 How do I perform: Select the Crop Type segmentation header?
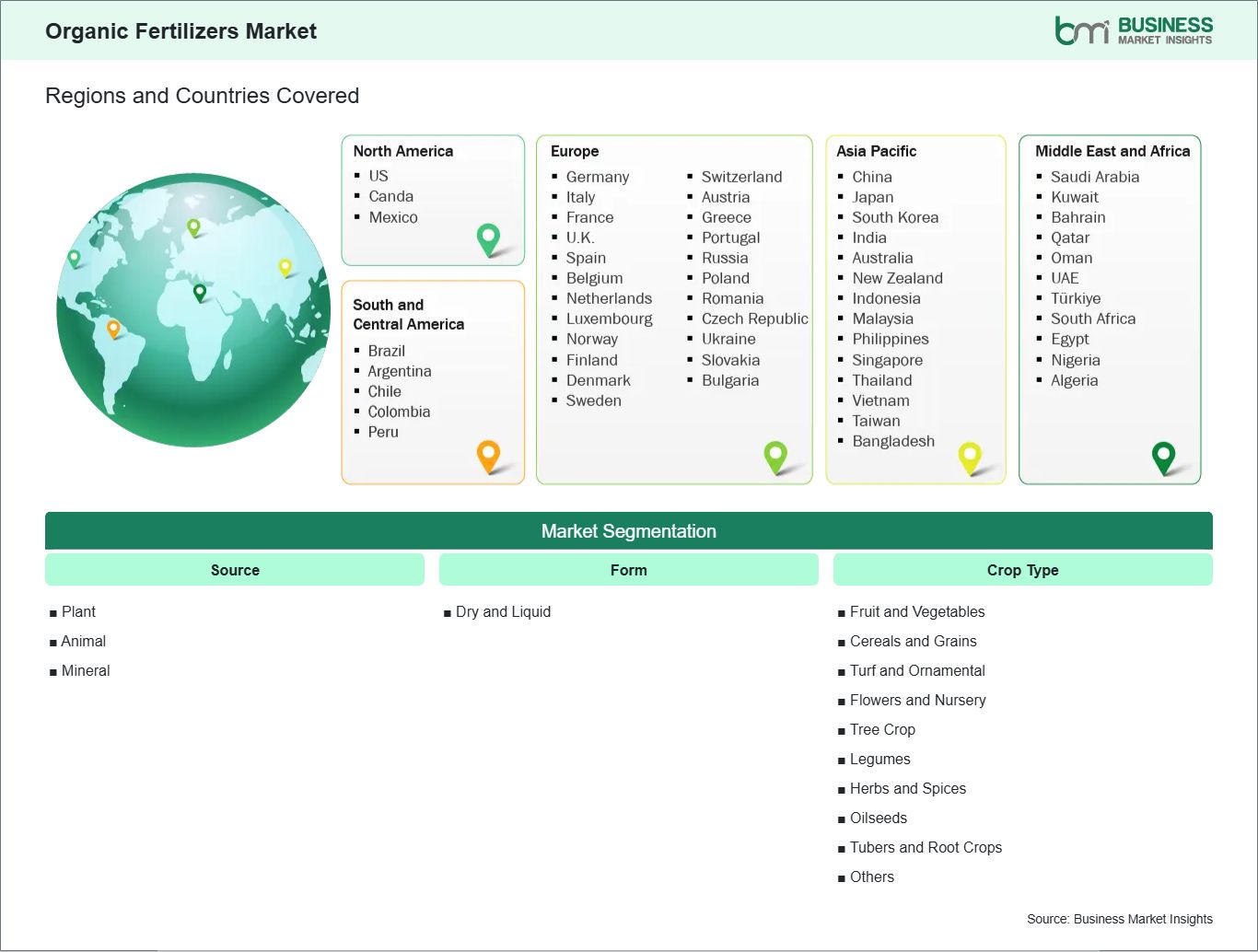1022,570
